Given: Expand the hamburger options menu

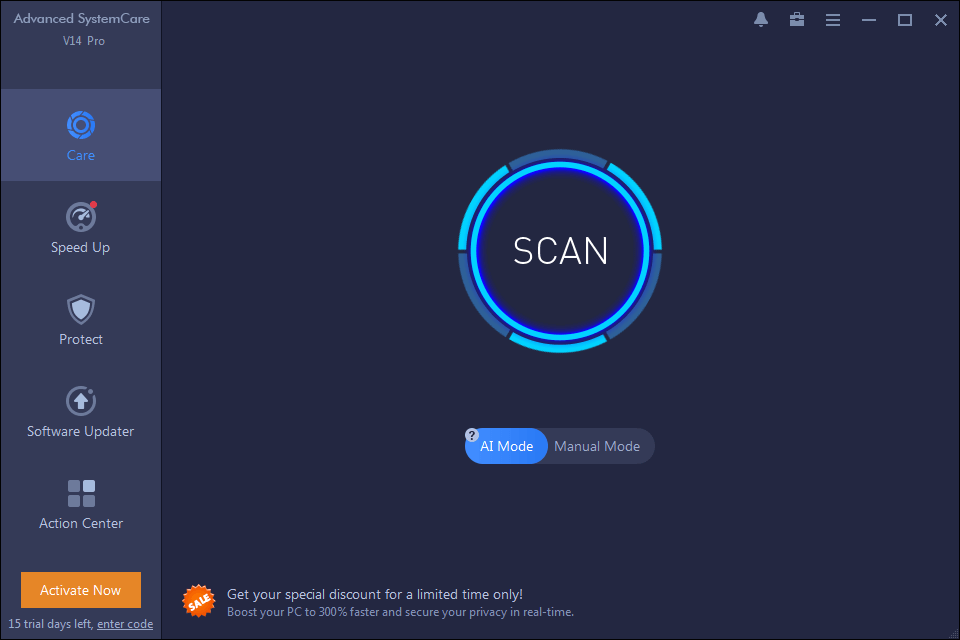Looking at the screenshot, I should point(833,20).
